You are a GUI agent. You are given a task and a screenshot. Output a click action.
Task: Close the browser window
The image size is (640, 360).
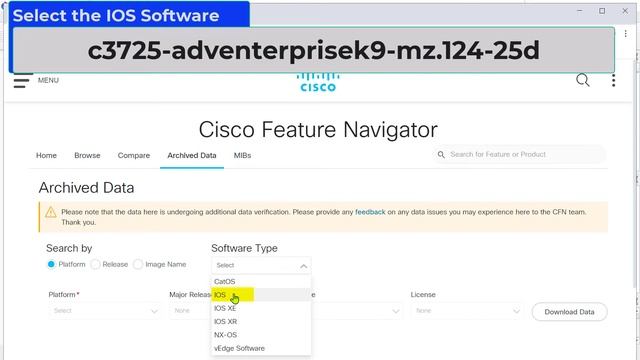click(x=625, y=11)
